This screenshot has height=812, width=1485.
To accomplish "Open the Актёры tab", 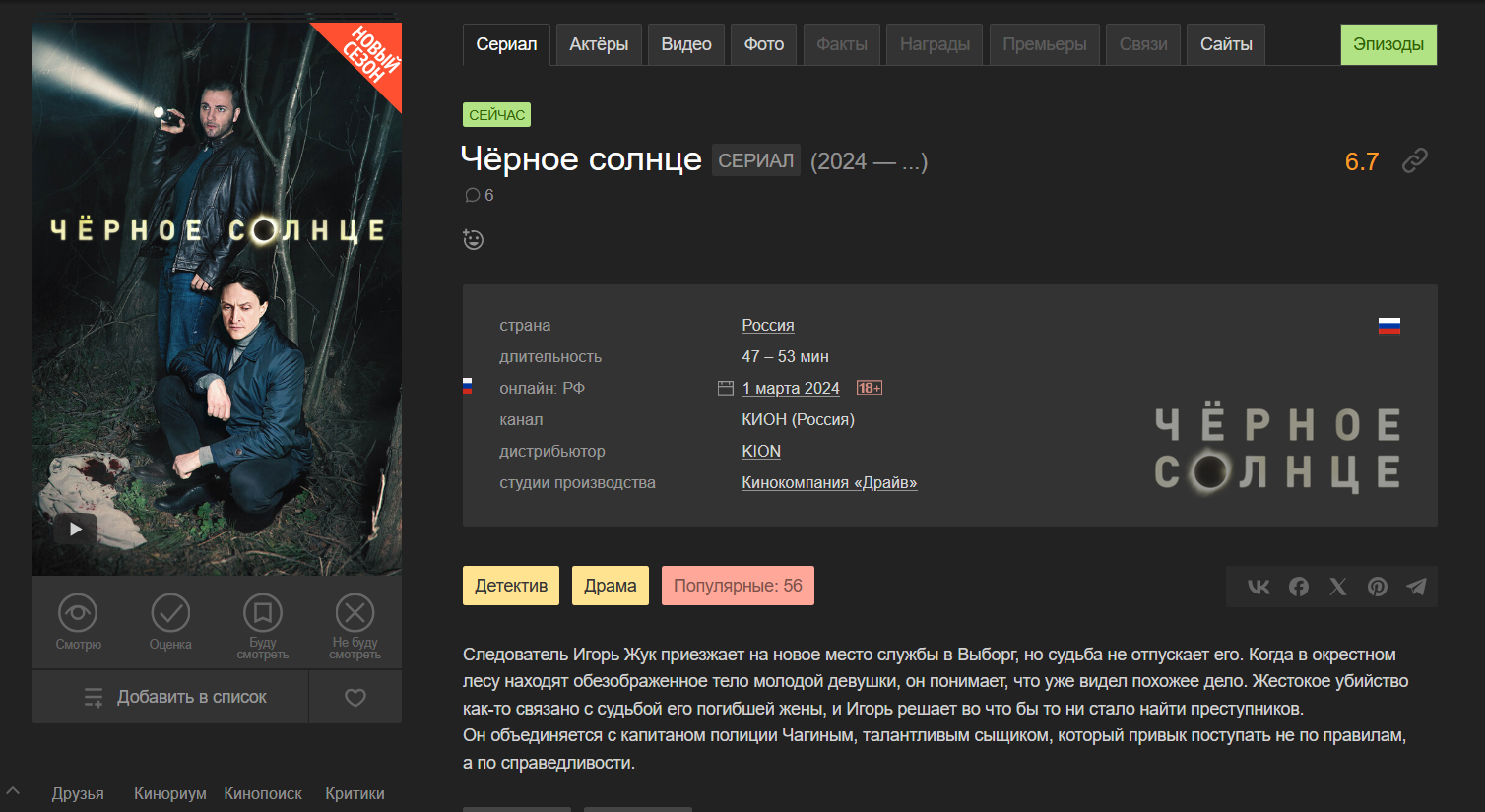I will (599, 44).
